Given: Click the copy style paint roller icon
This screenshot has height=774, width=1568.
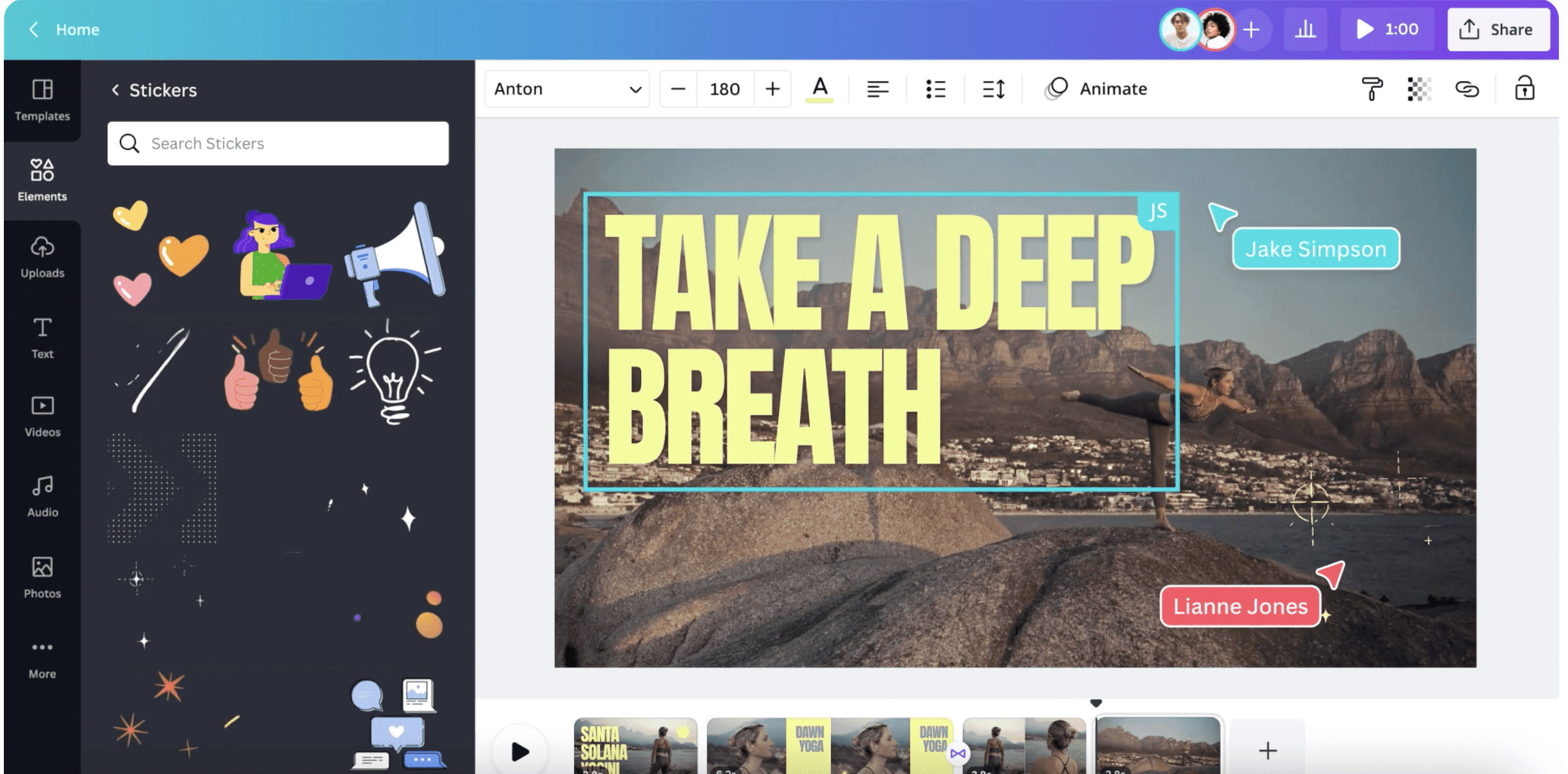Looking at the screenshot, I should pyautogui.click(x=1371, y=89).
